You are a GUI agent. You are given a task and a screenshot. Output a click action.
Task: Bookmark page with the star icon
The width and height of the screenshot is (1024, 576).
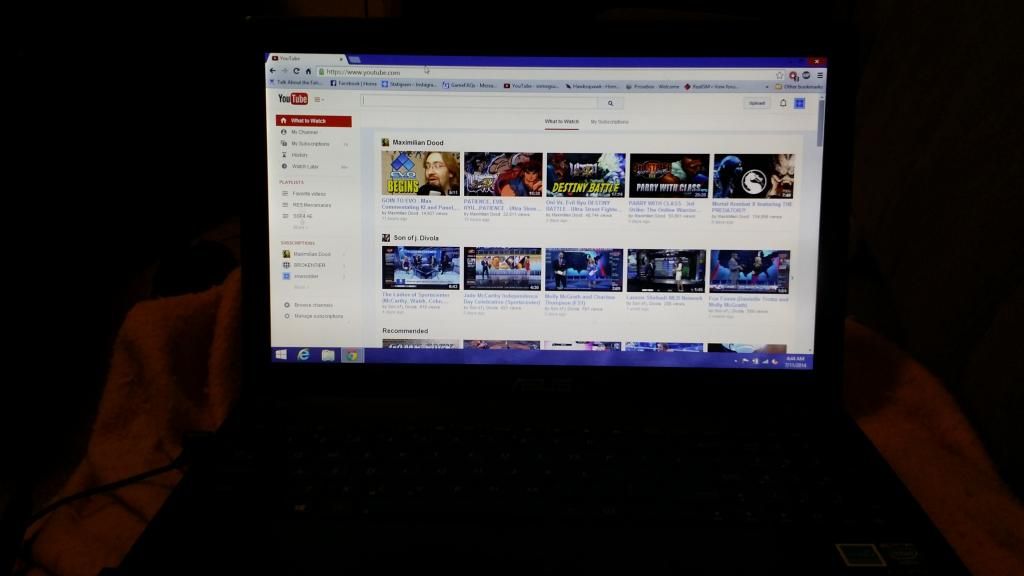click(780, 75)
